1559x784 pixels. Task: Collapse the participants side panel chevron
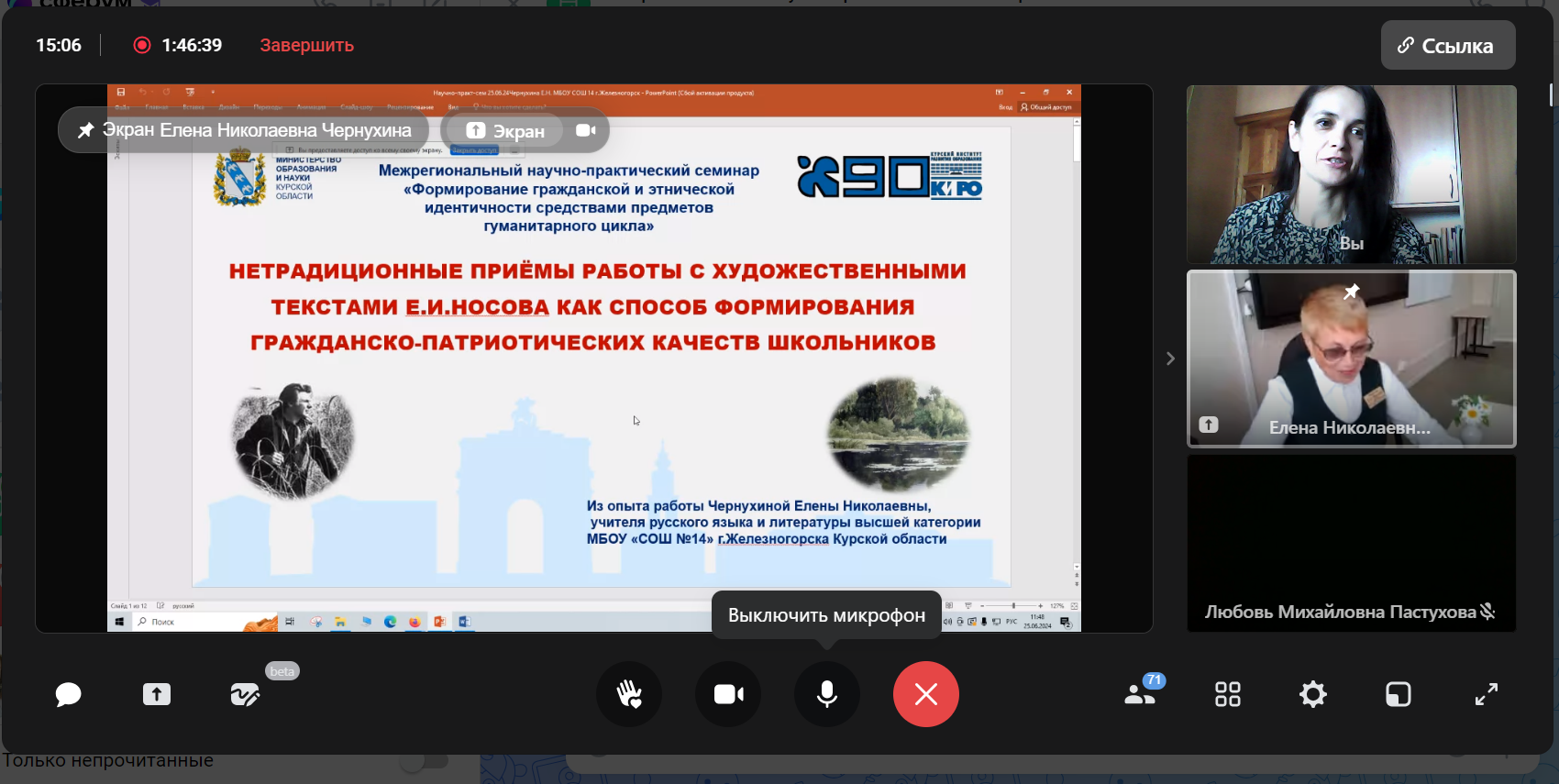[x=1170, y=359]
